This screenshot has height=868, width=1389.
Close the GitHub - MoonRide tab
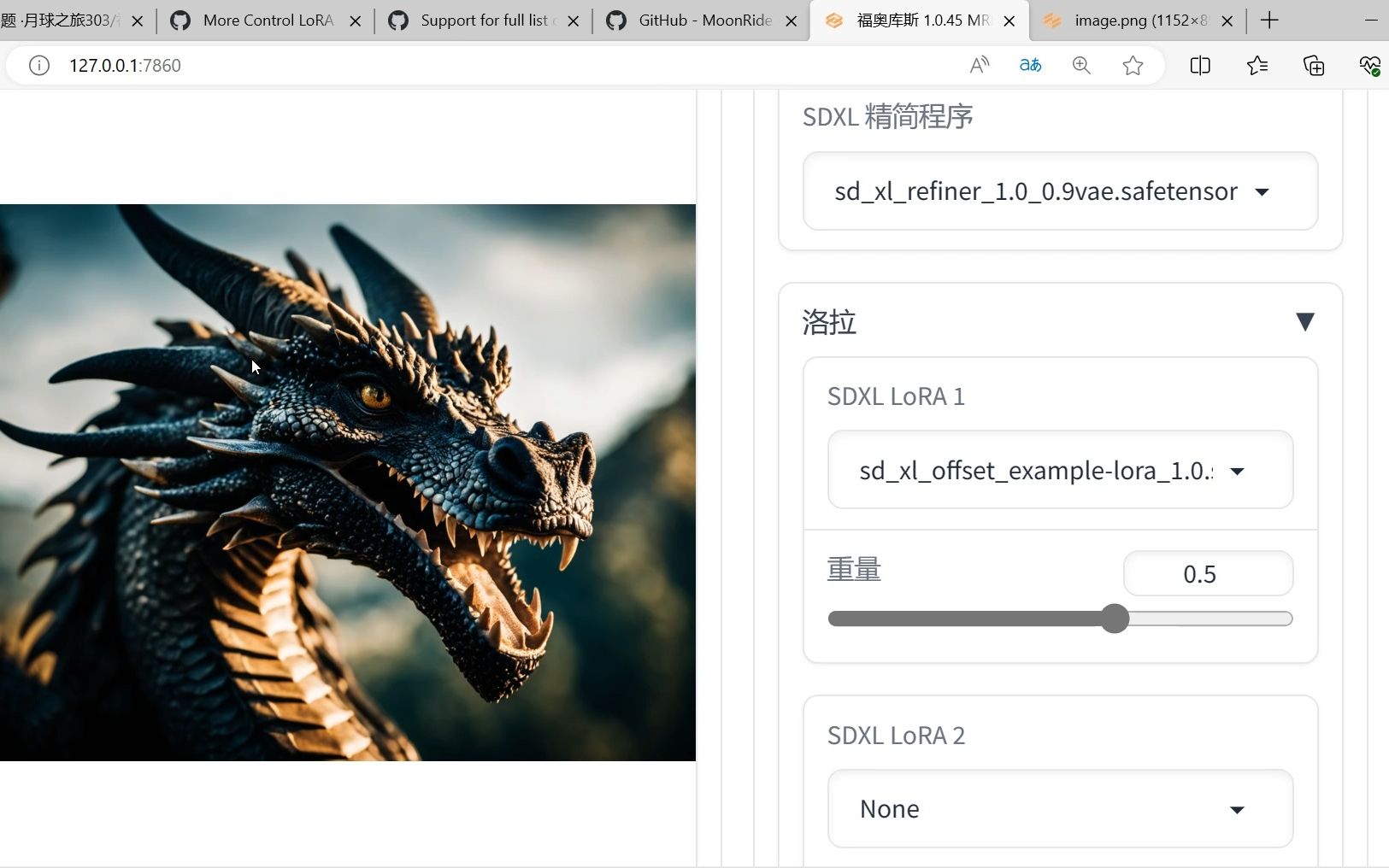[x=792, y=21]
